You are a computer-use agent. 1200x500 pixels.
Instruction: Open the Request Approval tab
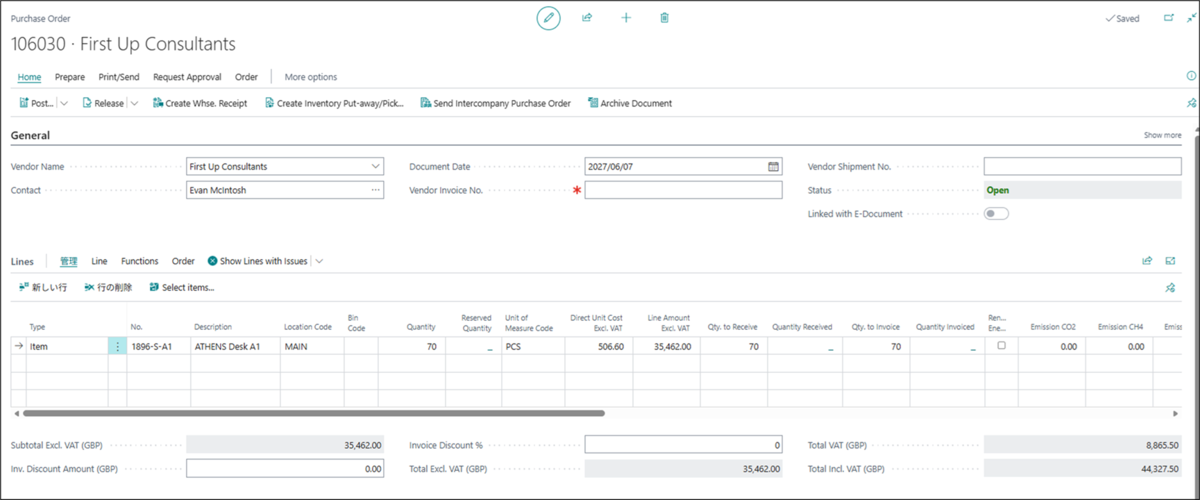coord(187,77)
